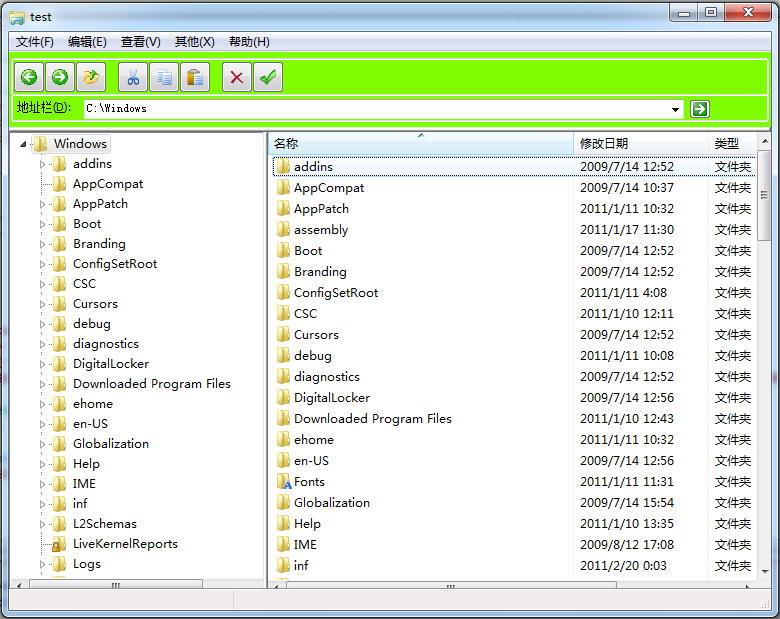The width and height of the screenshot is (780, 619).
Task: Select Help in the file list
Action: [307, 523]
